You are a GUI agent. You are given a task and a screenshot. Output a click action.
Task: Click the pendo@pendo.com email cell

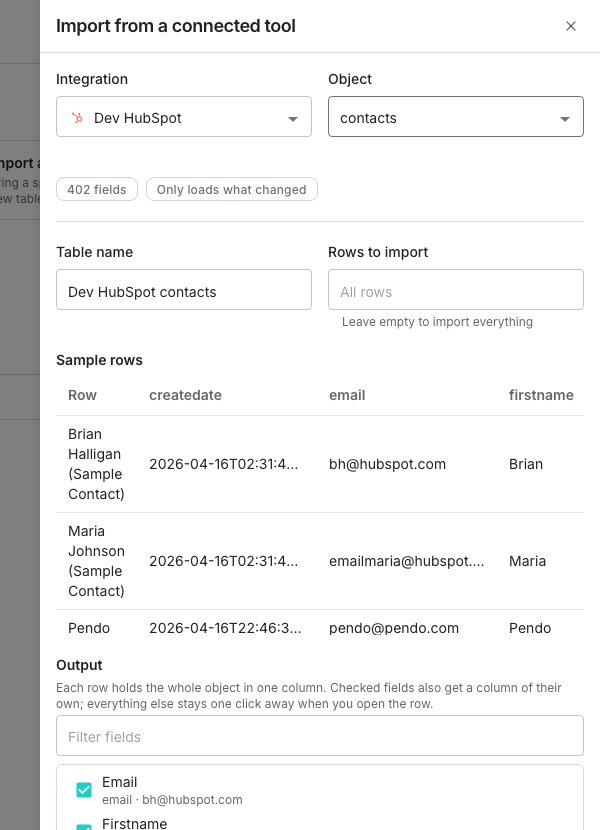(393, 628)
